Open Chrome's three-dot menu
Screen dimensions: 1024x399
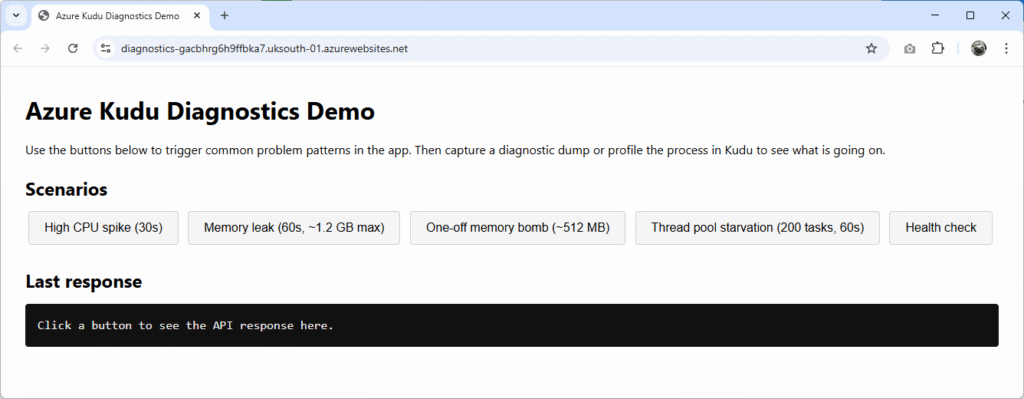(x=1006, y=48)
